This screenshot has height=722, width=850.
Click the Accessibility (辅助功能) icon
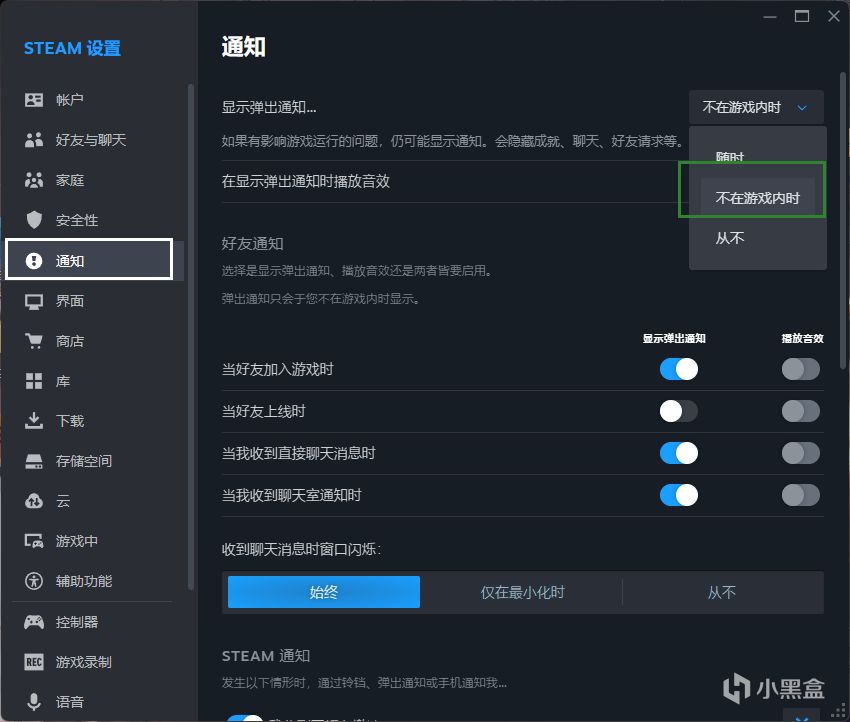click(x=34, y=581)
